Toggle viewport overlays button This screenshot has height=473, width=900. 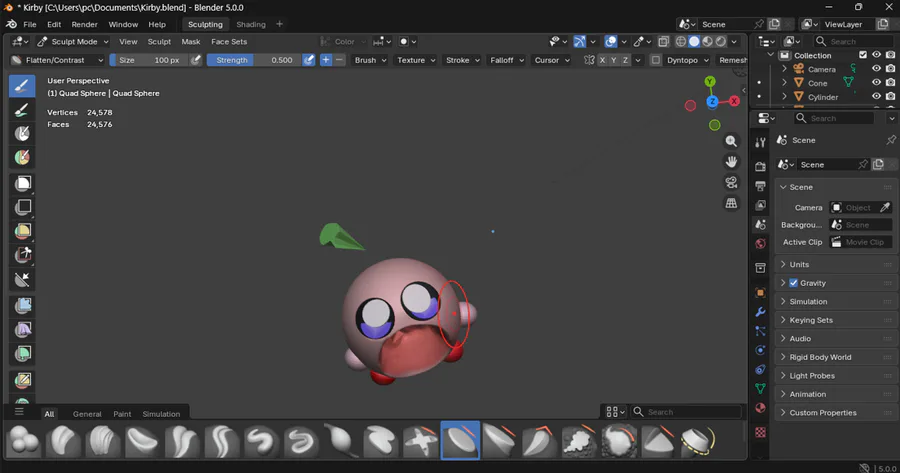pos(611,41)
